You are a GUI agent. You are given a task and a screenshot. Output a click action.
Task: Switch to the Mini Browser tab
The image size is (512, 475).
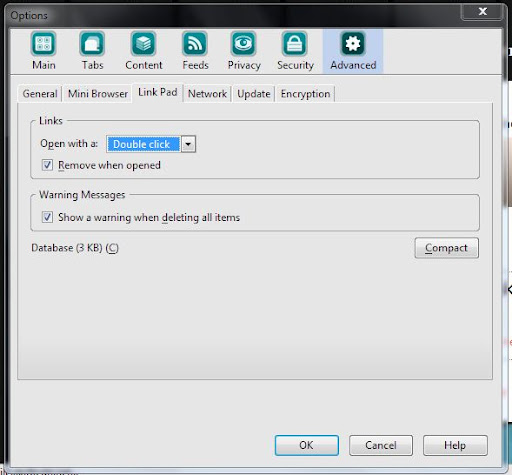[98, 94]
